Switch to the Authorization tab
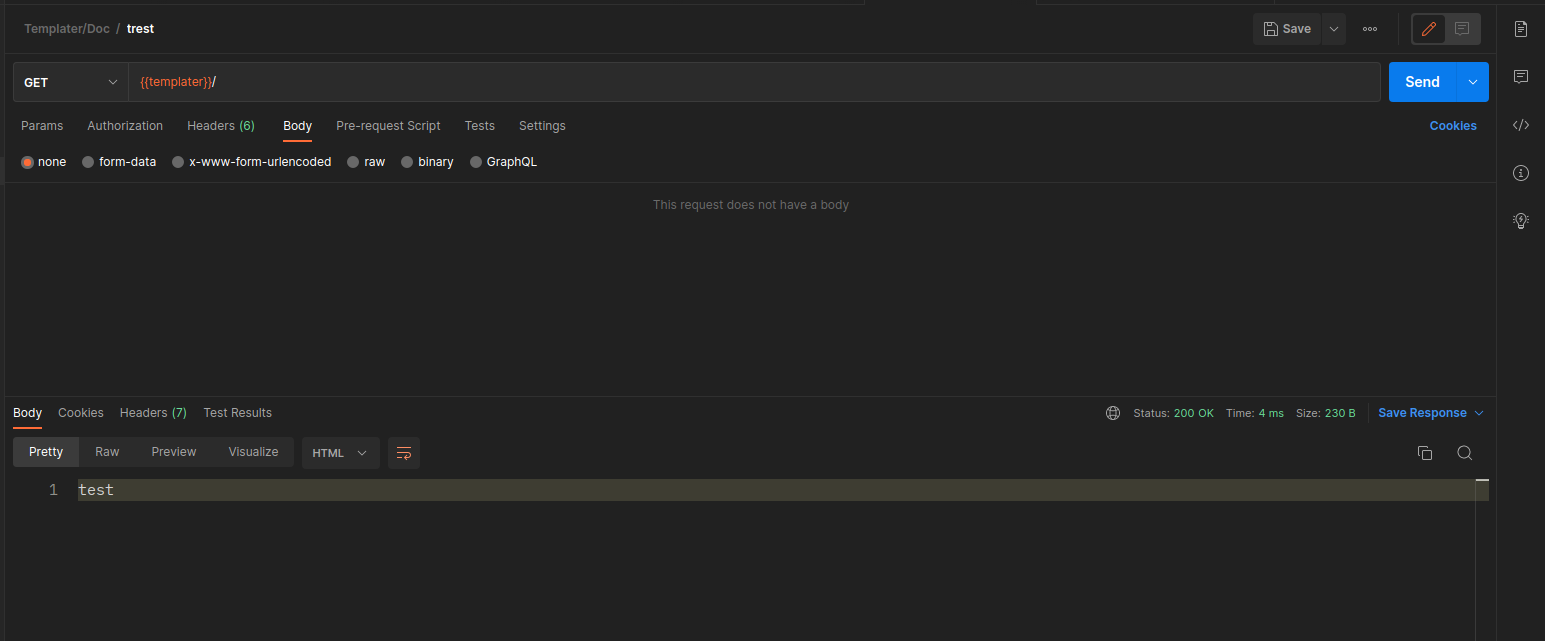 (125, 126)
